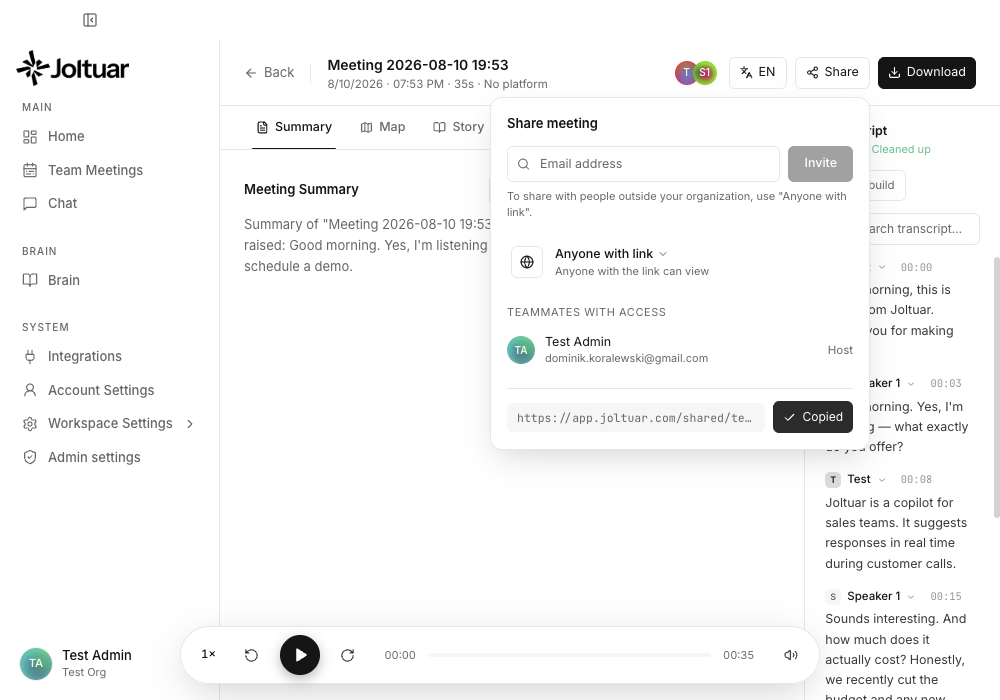Click the meeting title text
The height and width of the screenshot is (700, 1000).
(x=418, y=65)
